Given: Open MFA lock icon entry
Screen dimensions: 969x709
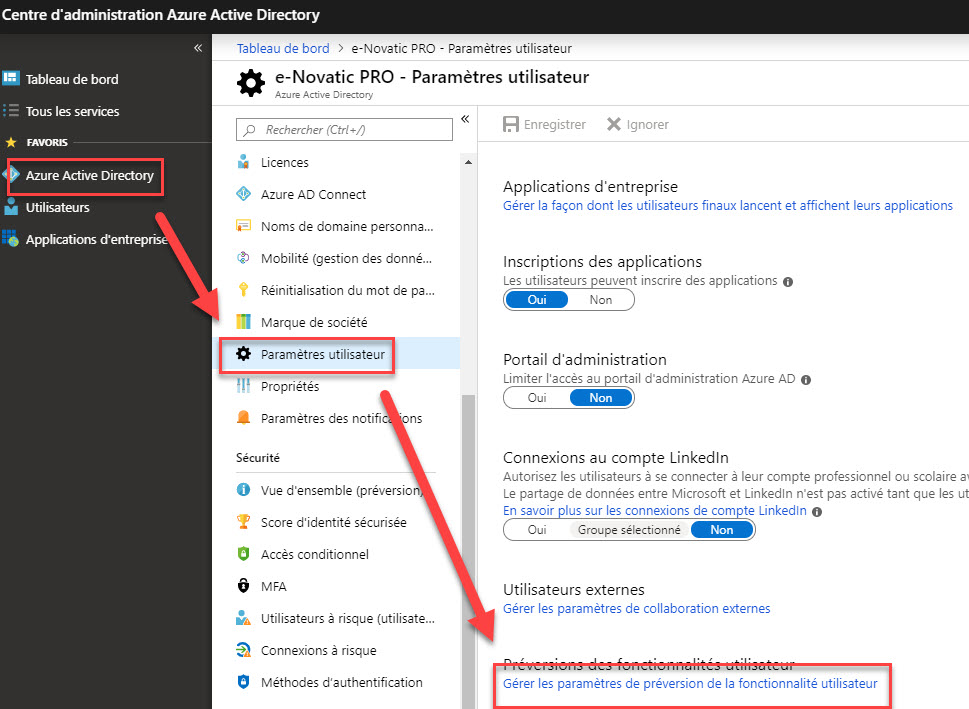Looking at the screenshot, I should coord(243,585).
